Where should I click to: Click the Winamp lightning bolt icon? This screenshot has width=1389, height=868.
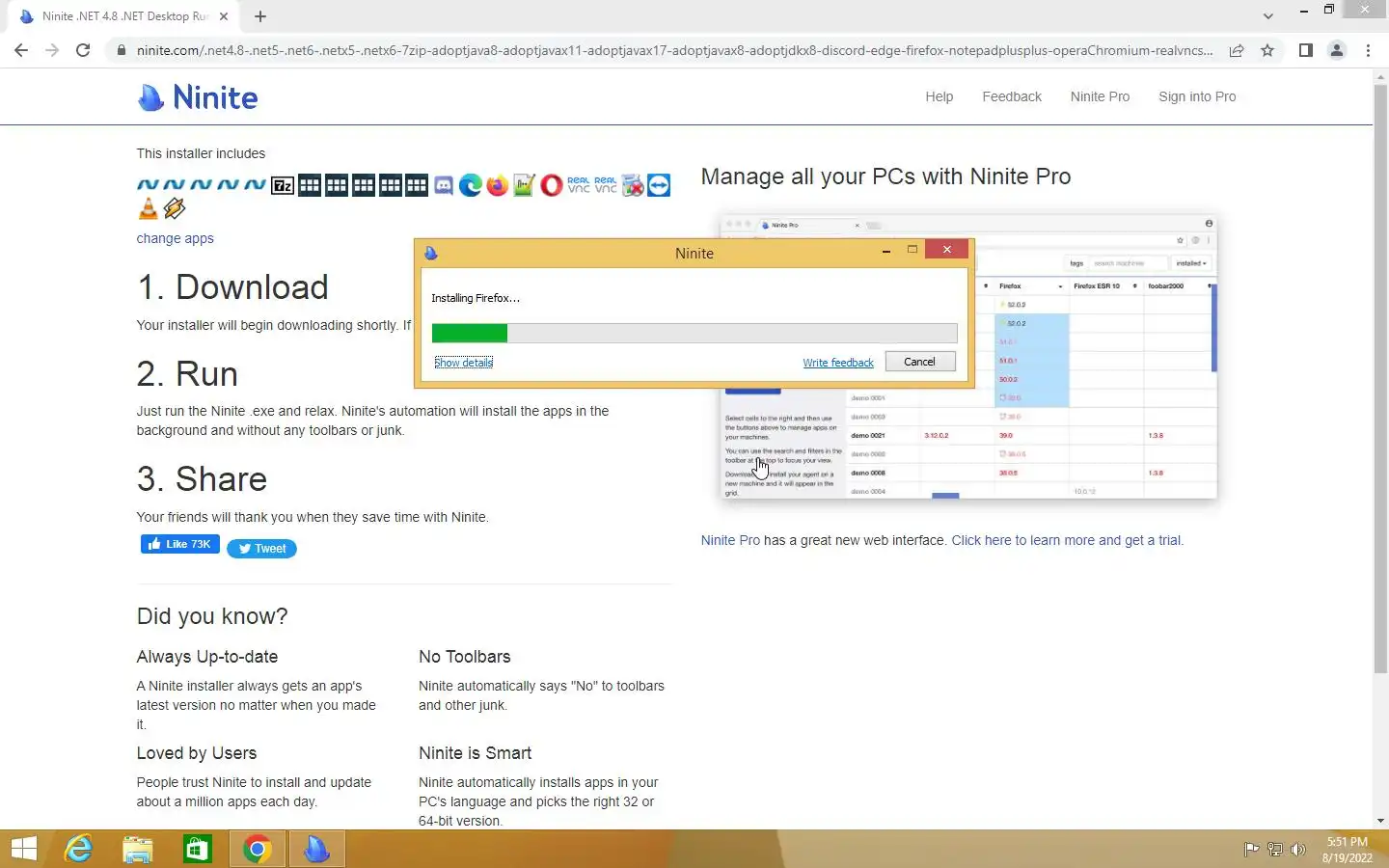[x=175, y=208]
